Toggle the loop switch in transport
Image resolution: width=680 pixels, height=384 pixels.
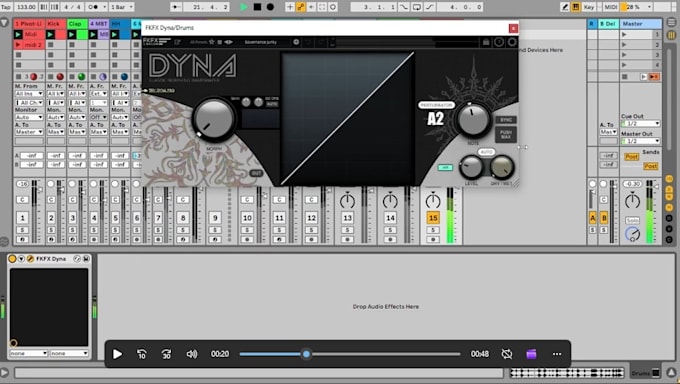point(416,7)
